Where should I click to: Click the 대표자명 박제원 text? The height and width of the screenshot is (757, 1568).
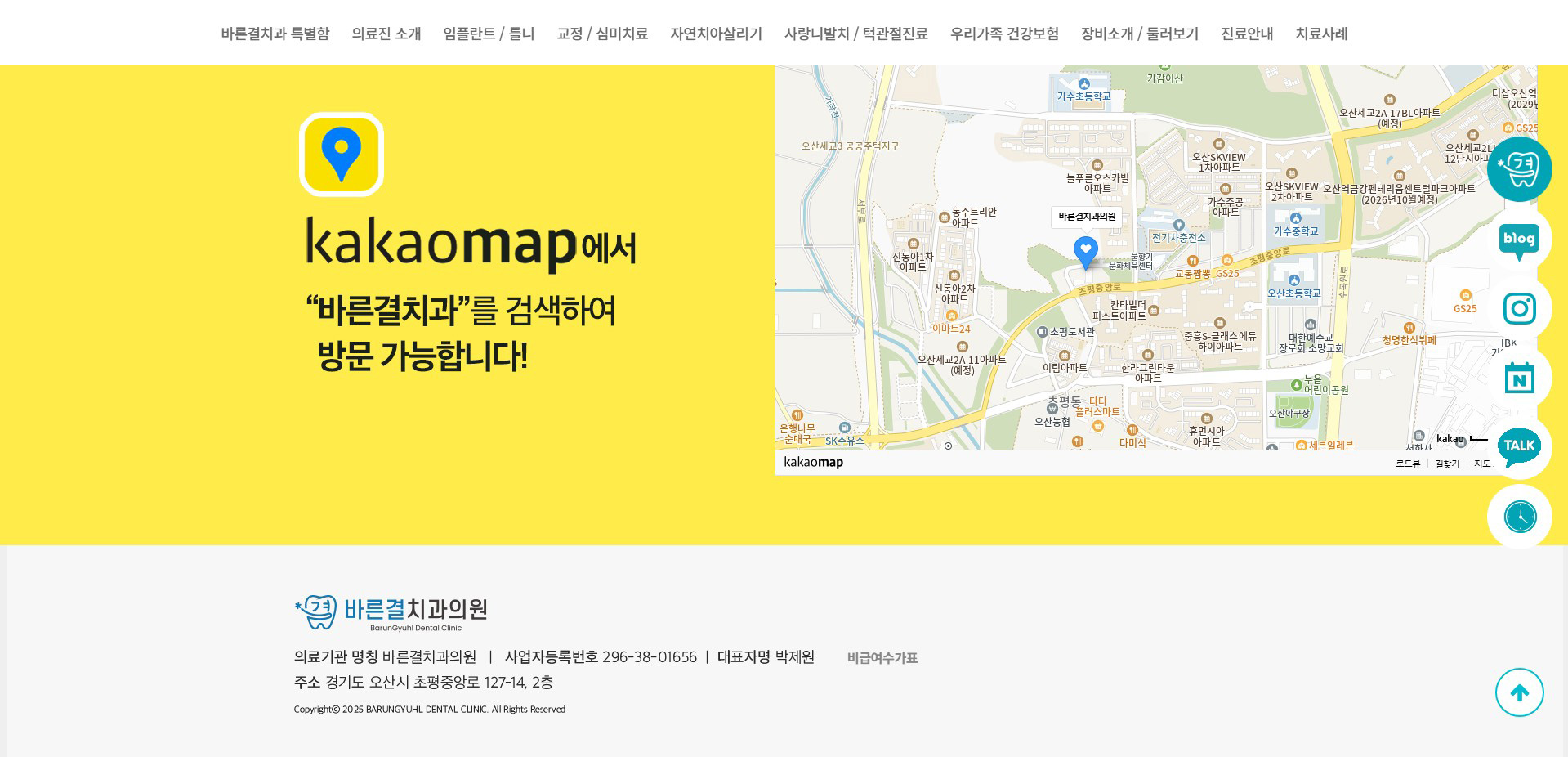click(766, 657)
